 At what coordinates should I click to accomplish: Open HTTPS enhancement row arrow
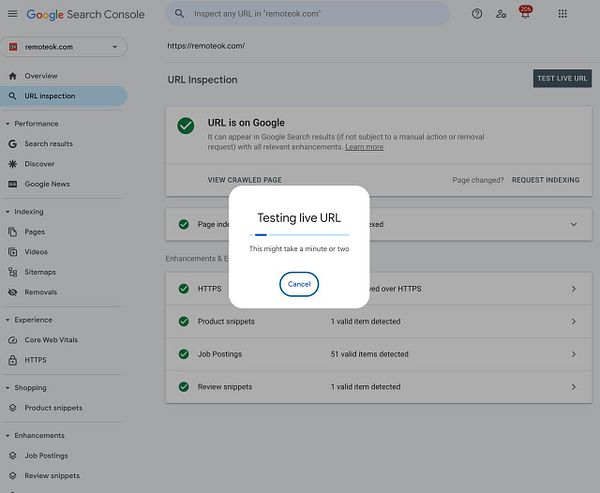pyautogui.click(x=573, y=289)
